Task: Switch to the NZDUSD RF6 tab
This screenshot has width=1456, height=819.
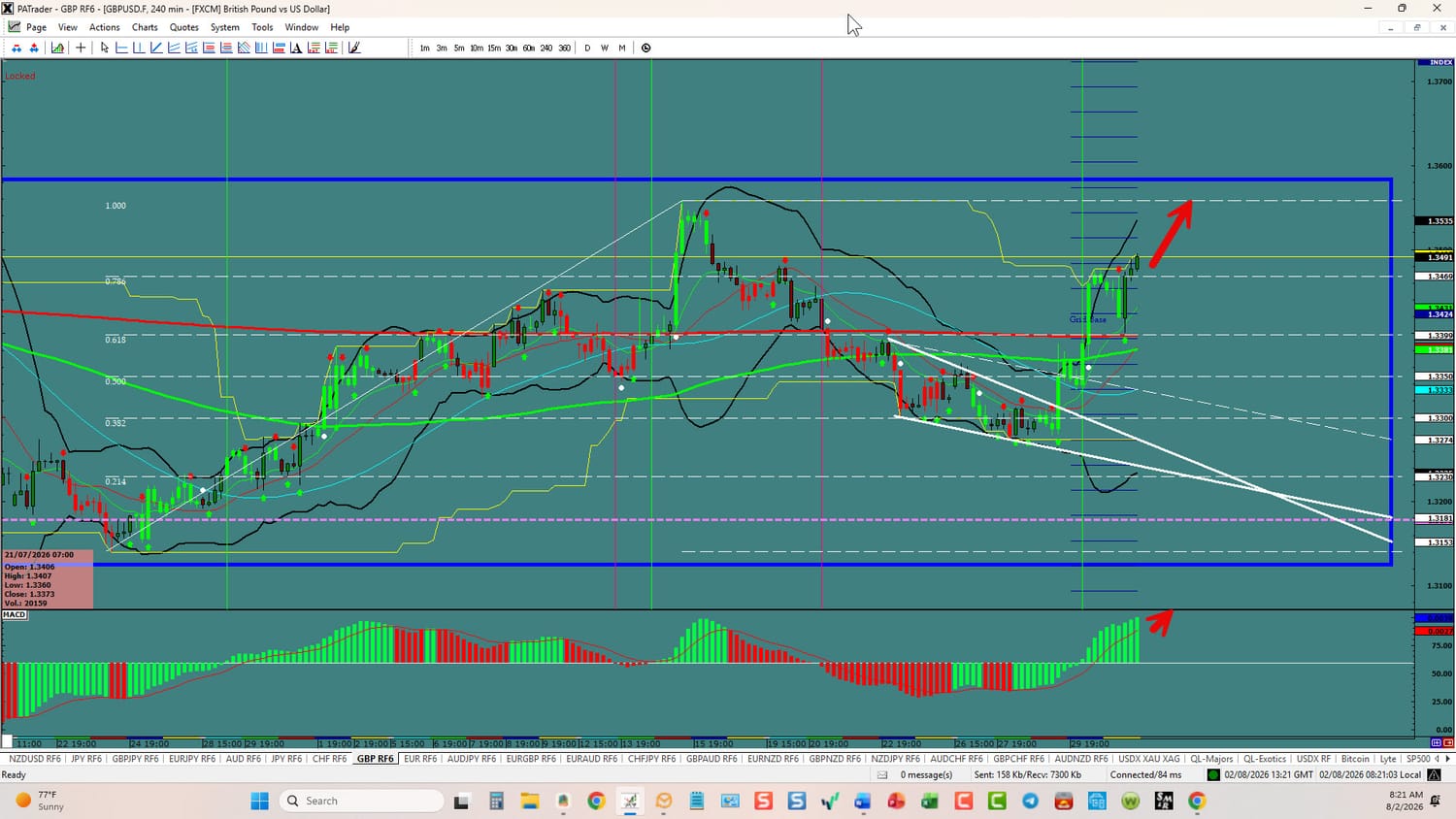Action: tap(35, 759)
